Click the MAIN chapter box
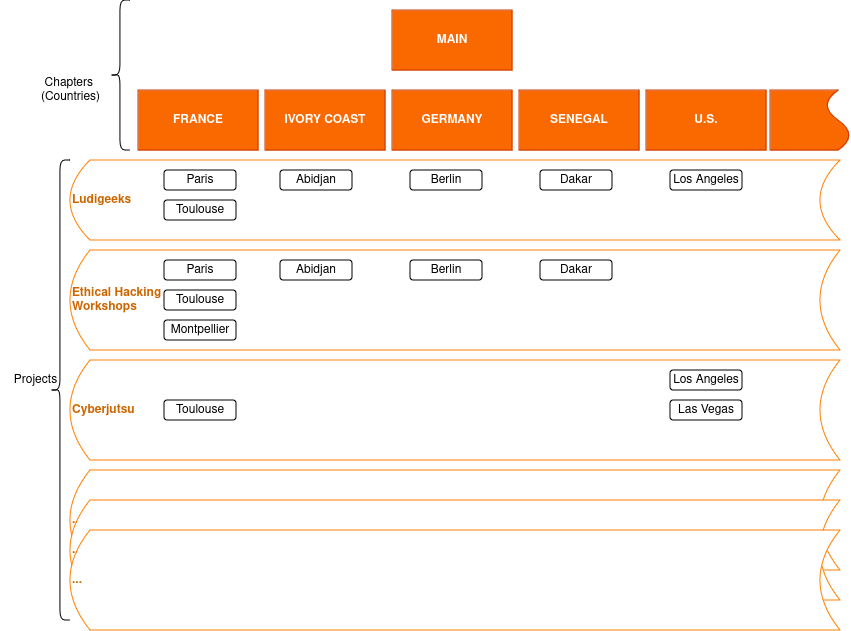Image resolution: width=851 pixels, height=631 pixels. (x=452, y=40)
